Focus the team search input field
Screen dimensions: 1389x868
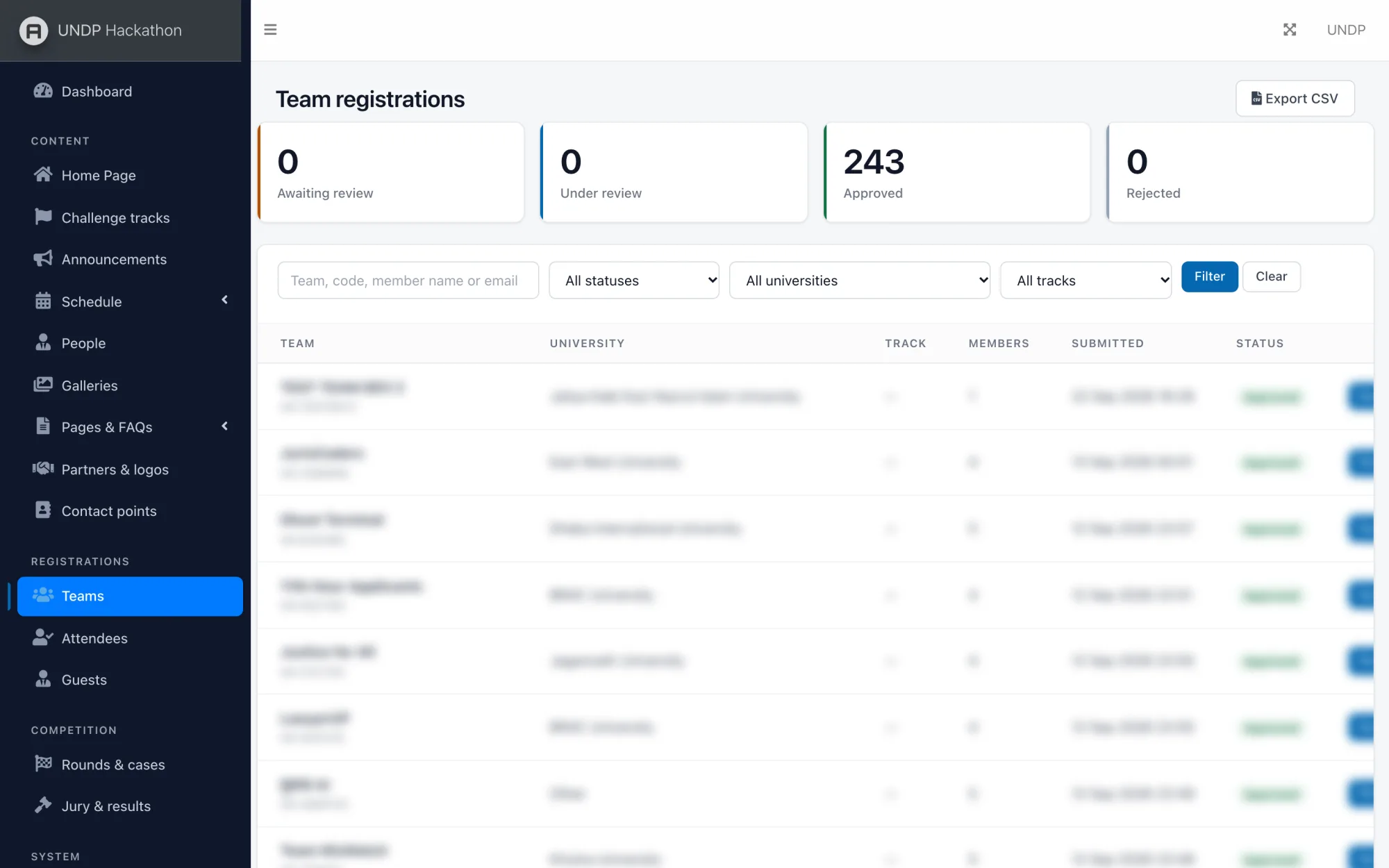pyautogui.click(x=408, y=281)
